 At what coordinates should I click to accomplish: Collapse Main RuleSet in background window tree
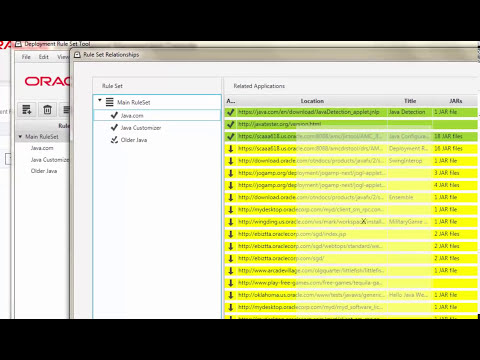pos(20,137)
